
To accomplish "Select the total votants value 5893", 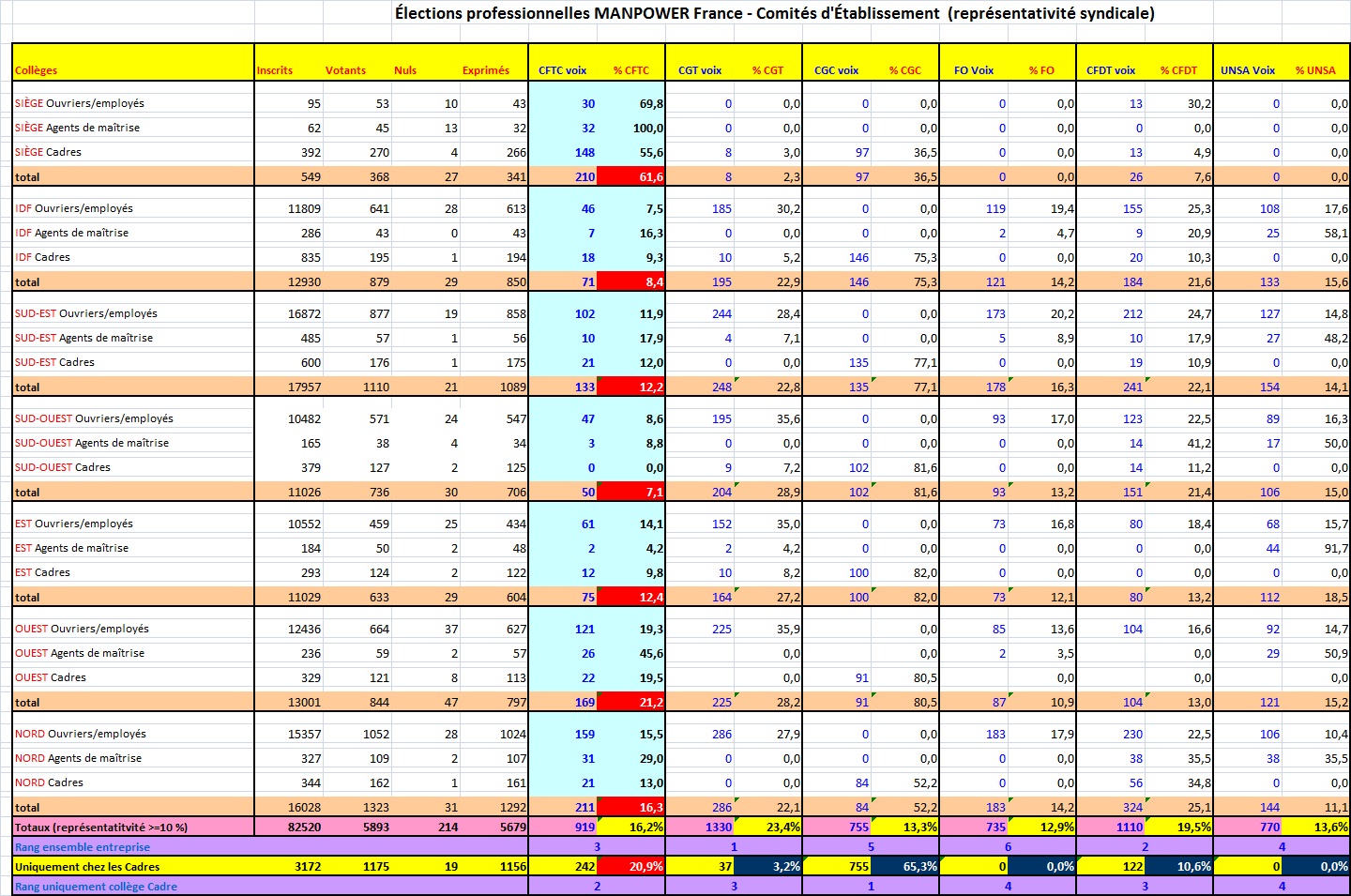I will 374,828.
